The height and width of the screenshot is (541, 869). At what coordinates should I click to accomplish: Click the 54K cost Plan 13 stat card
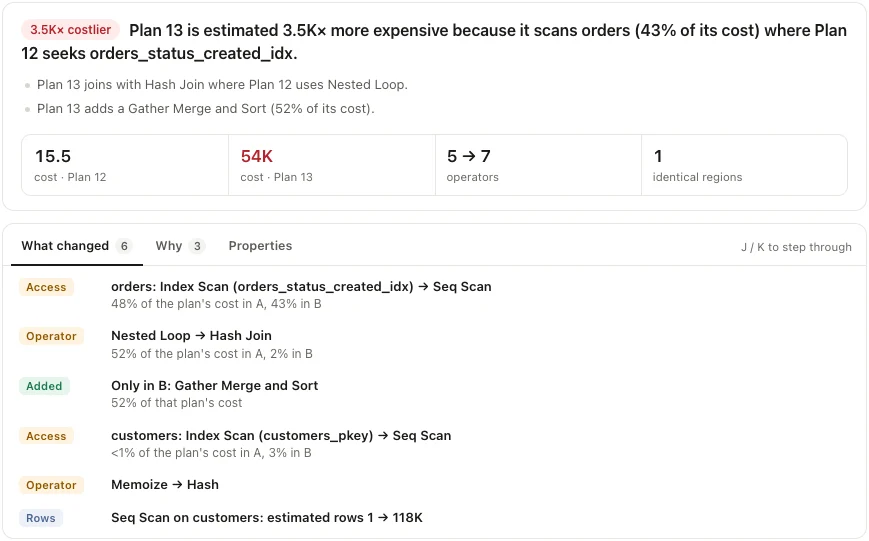coord(331,165)
